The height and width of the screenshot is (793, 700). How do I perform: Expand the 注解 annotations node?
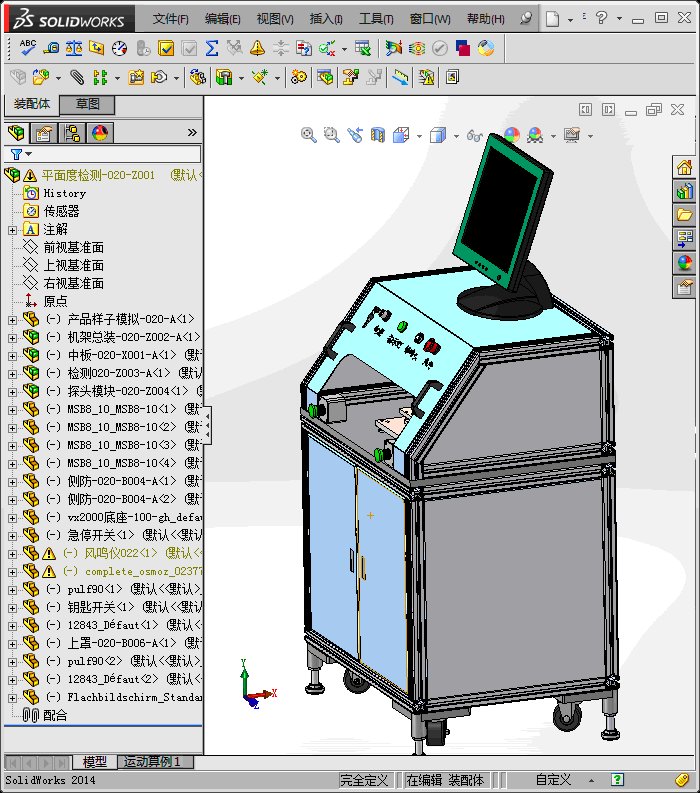tap(12, 230)
